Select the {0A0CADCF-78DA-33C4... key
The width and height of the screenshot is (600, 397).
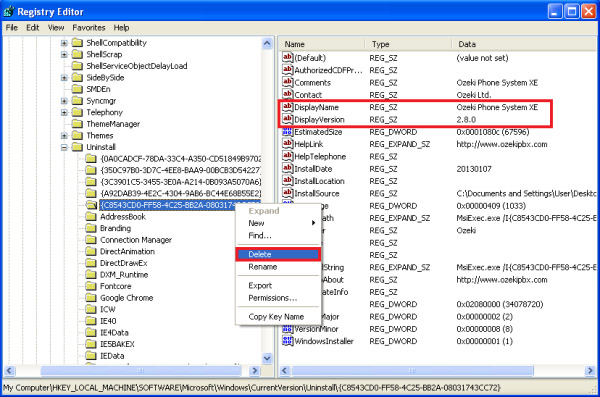tap(180, 158)
